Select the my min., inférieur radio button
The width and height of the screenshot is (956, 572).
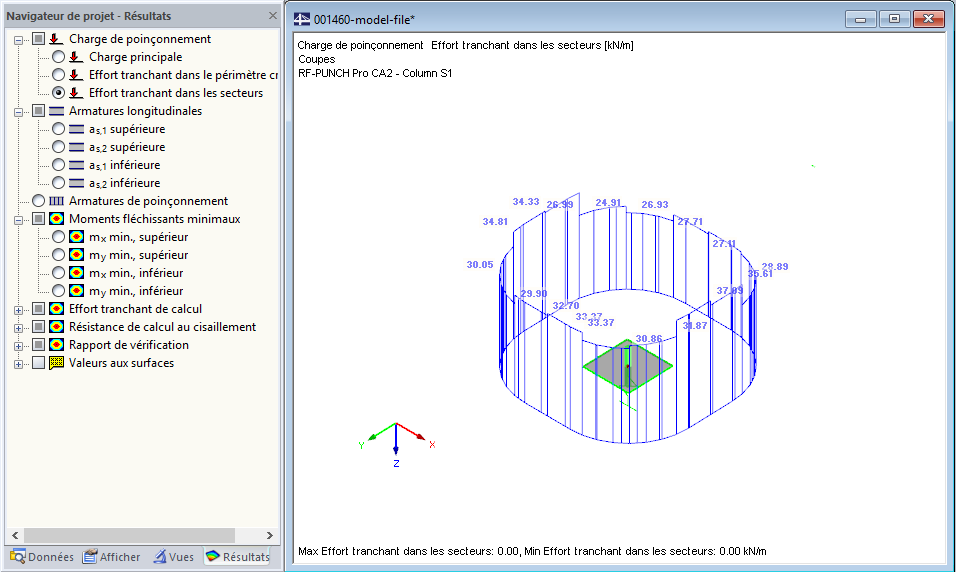point(58,291)
